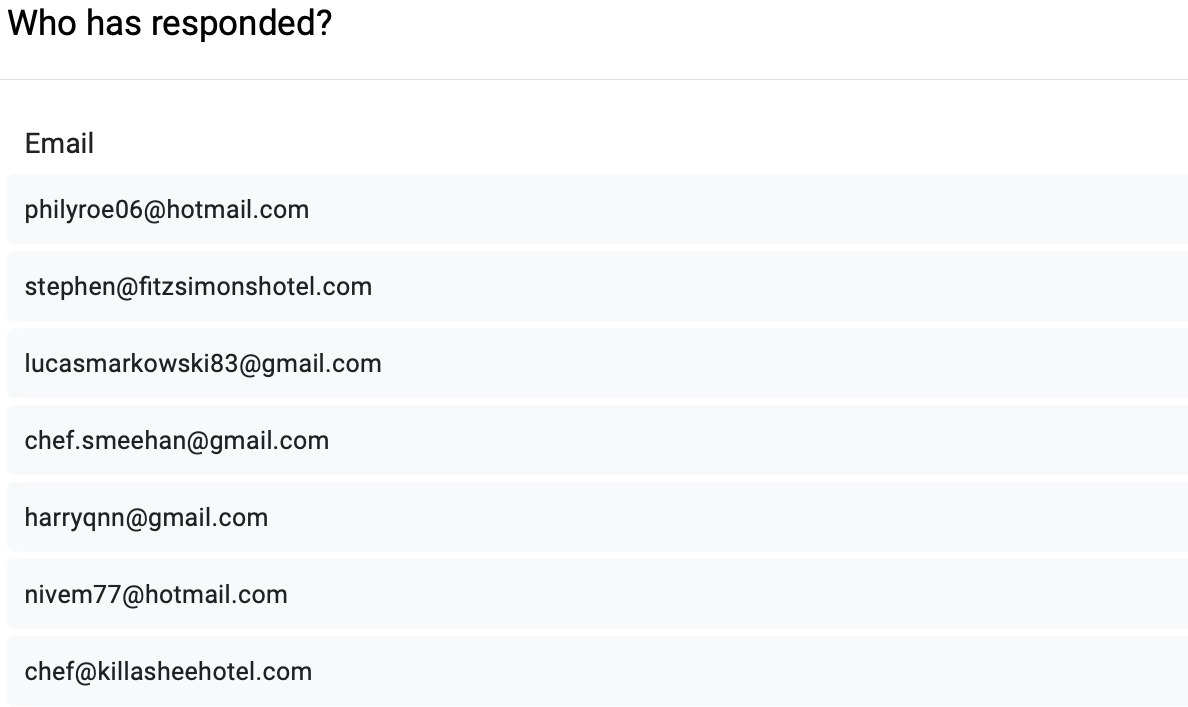This screenshot has width=1188, height=707.
Task: Click the chef.smeehan@gmail.com row
Action: coord(598,440)
